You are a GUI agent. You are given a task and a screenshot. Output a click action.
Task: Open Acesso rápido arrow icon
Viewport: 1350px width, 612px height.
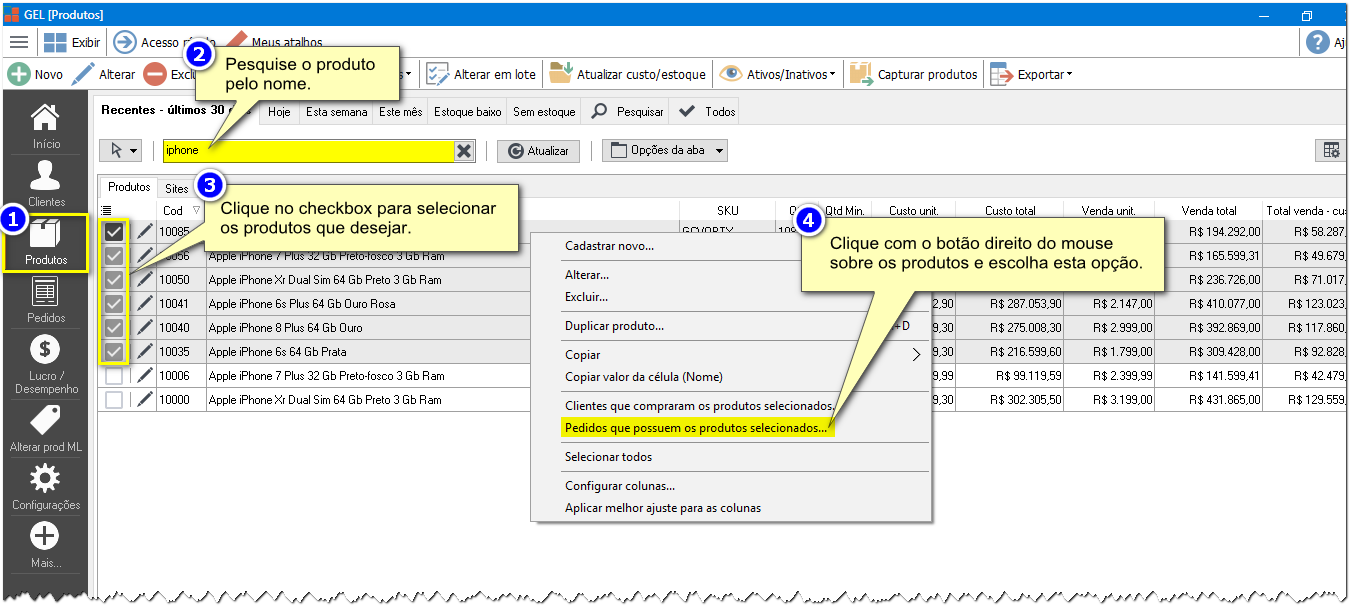(x=125, y=42)
